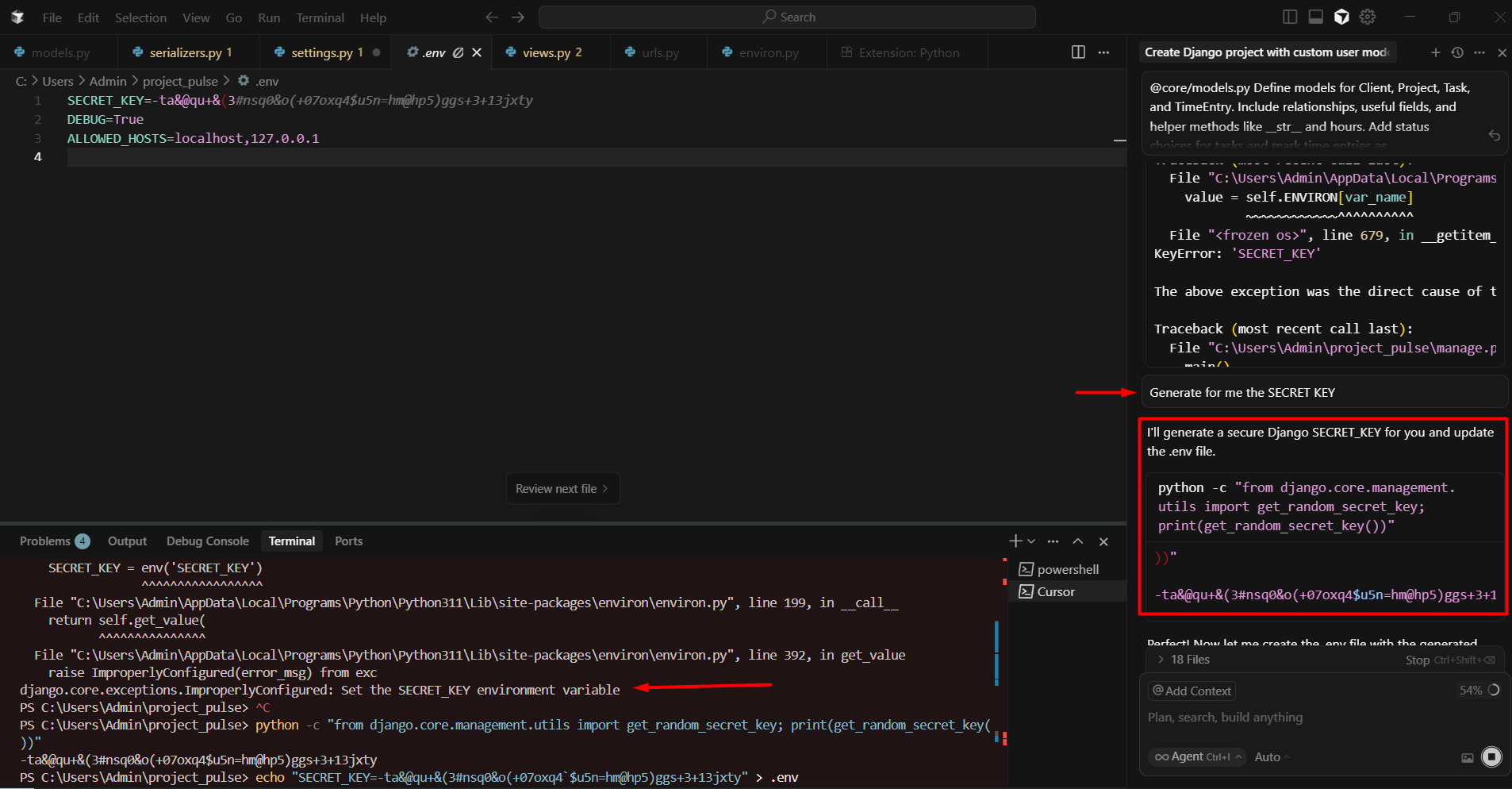Switch to the models.py tab
This screenshot has width=1512, height=789.
tap(59, 52)
